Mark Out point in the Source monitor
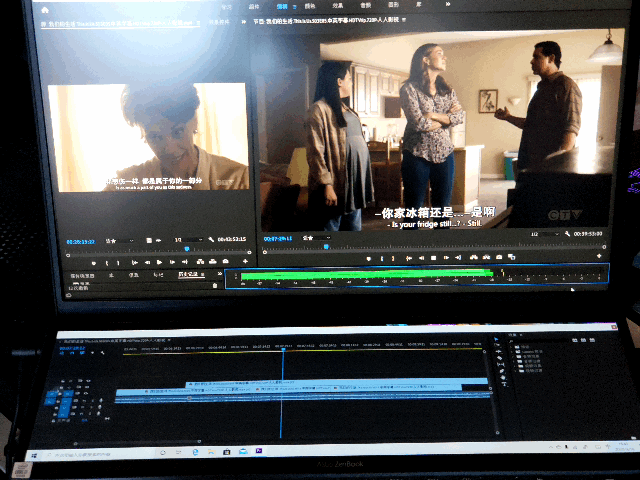 point(118,263)
